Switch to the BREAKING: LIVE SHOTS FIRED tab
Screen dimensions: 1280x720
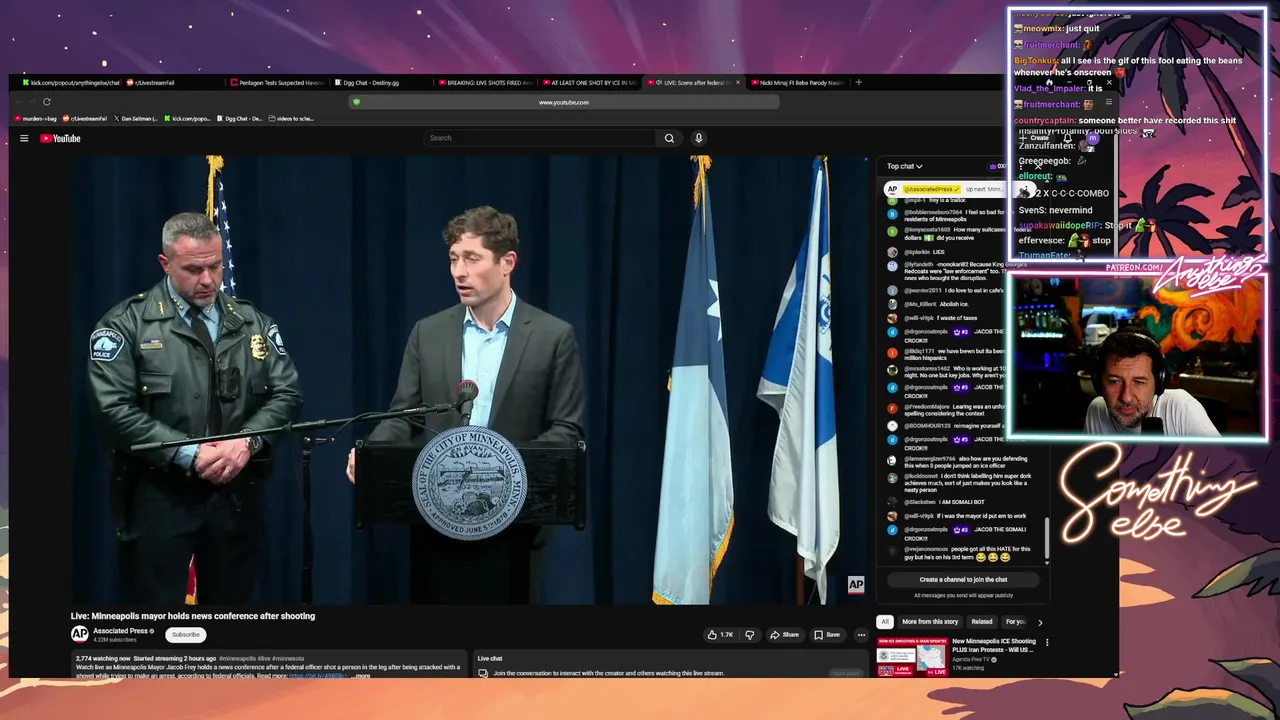[x=486, y=83]
